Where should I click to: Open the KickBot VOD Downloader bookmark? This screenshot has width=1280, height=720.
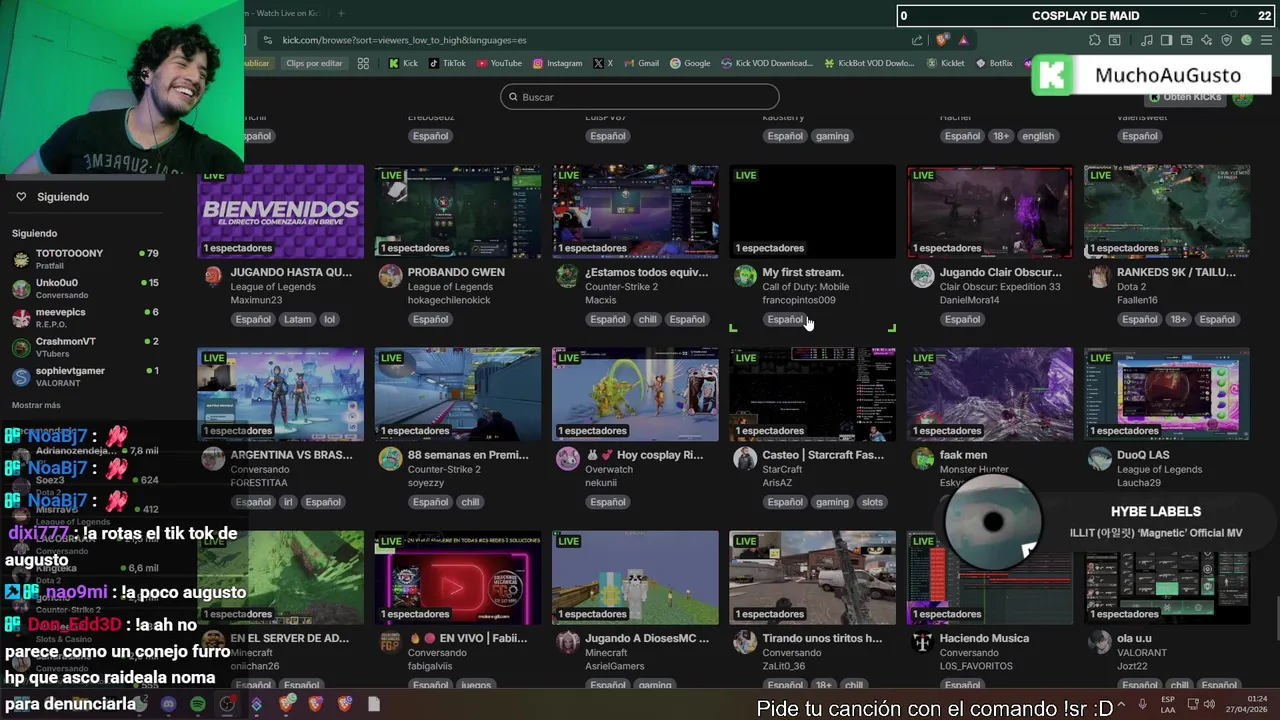click(869, 63)
